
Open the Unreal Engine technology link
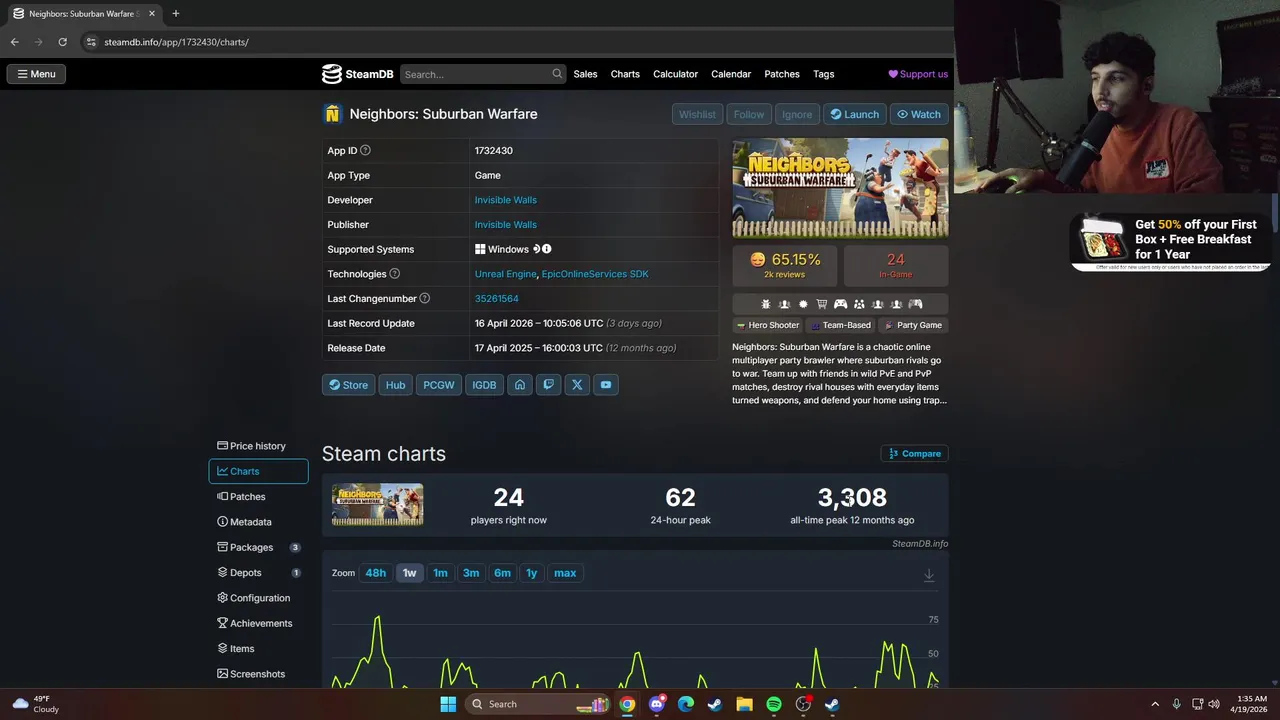(x=506, y=274)
